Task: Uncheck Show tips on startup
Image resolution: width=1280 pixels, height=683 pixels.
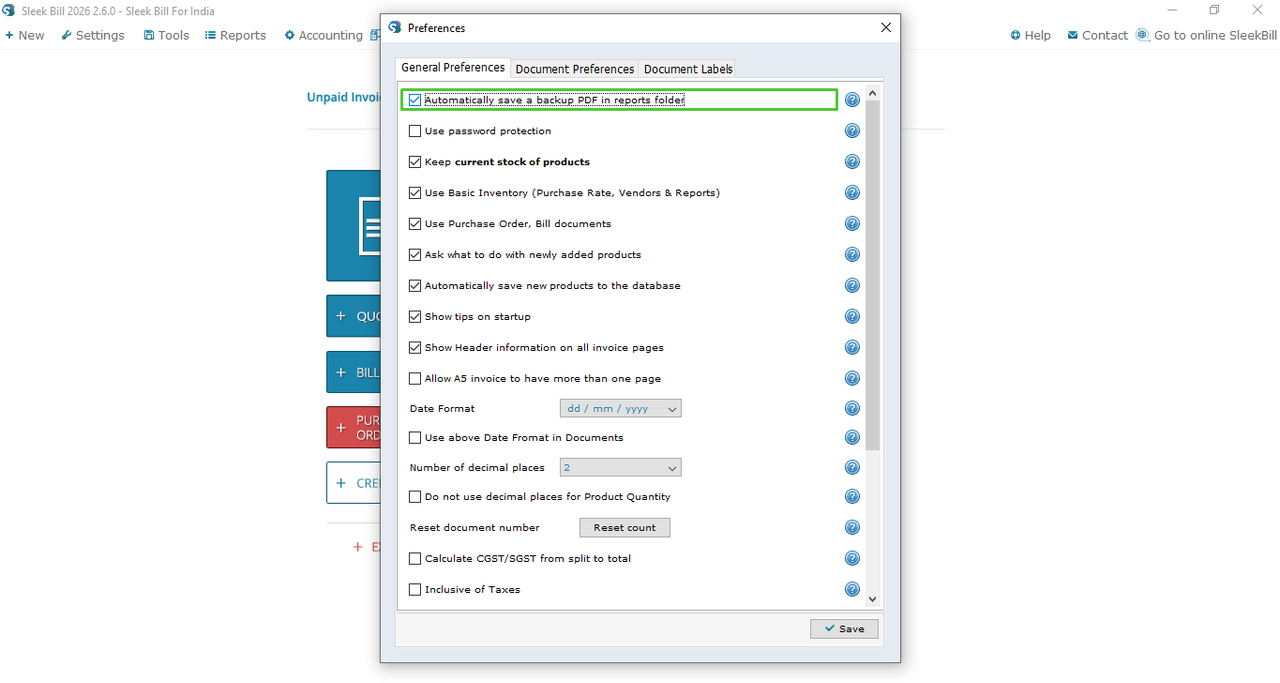Action: click(x=415, y=316)
